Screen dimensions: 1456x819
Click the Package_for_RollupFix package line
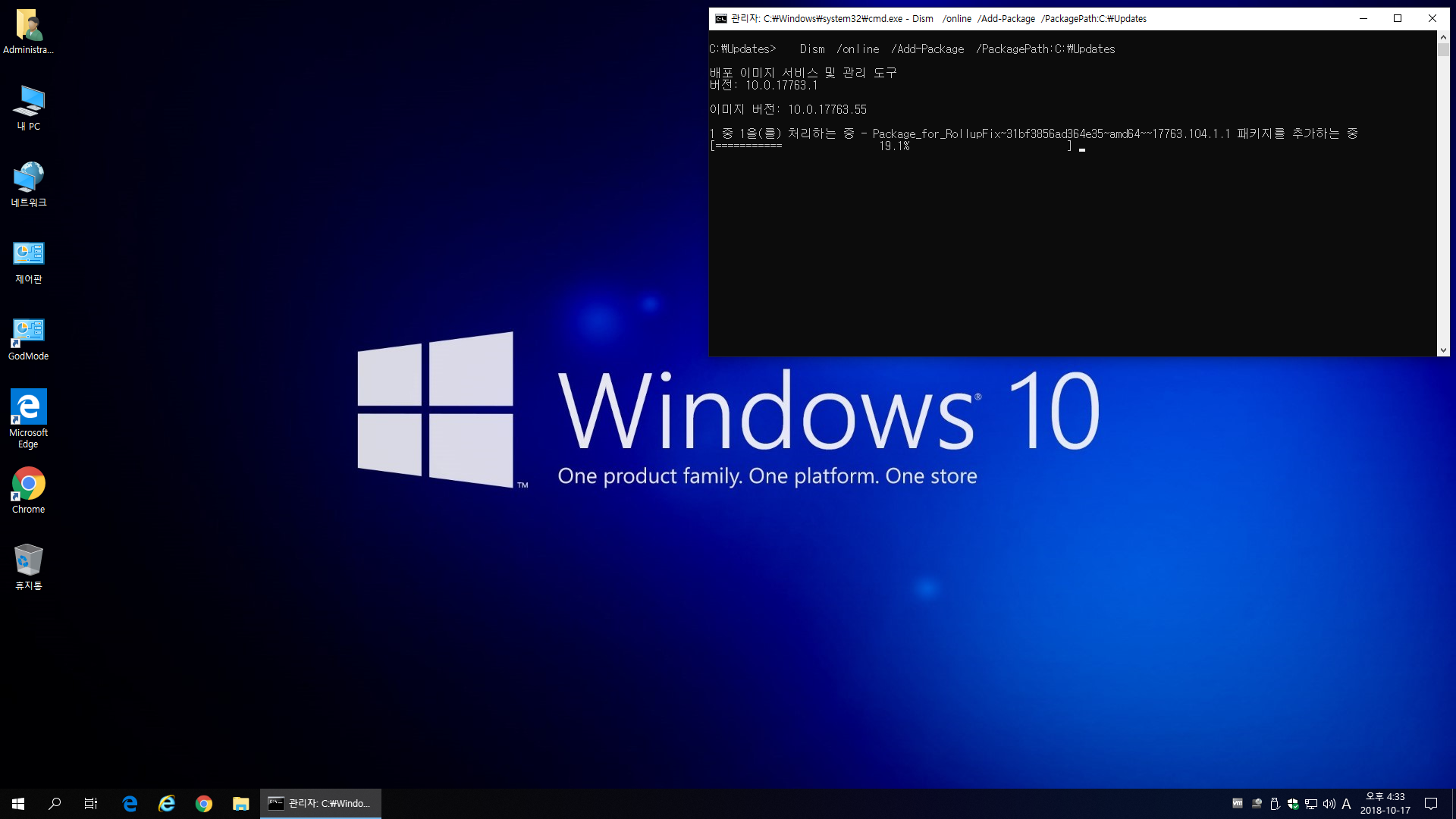(1034, 134)
